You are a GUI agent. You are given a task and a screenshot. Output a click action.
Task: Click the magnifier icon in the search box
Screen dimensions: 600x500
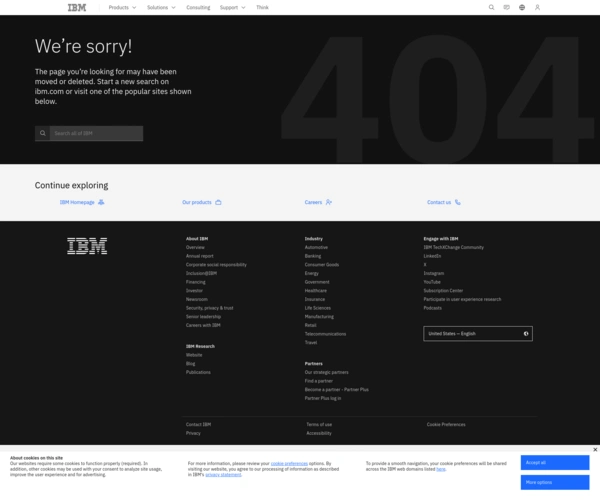pos(43,133)
